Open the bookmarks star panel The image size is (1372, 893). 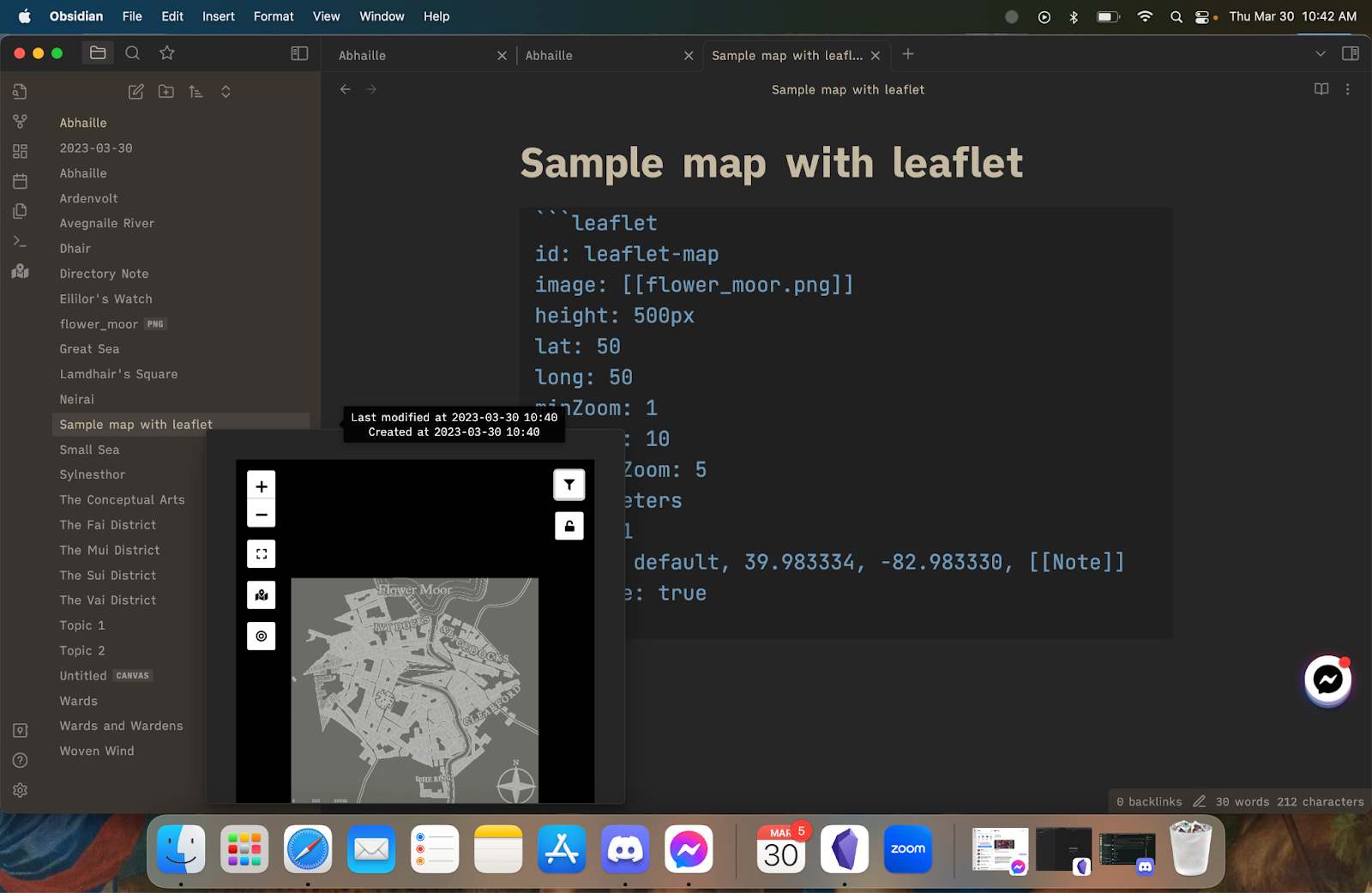pyautogui.click(x=167, y=53)
